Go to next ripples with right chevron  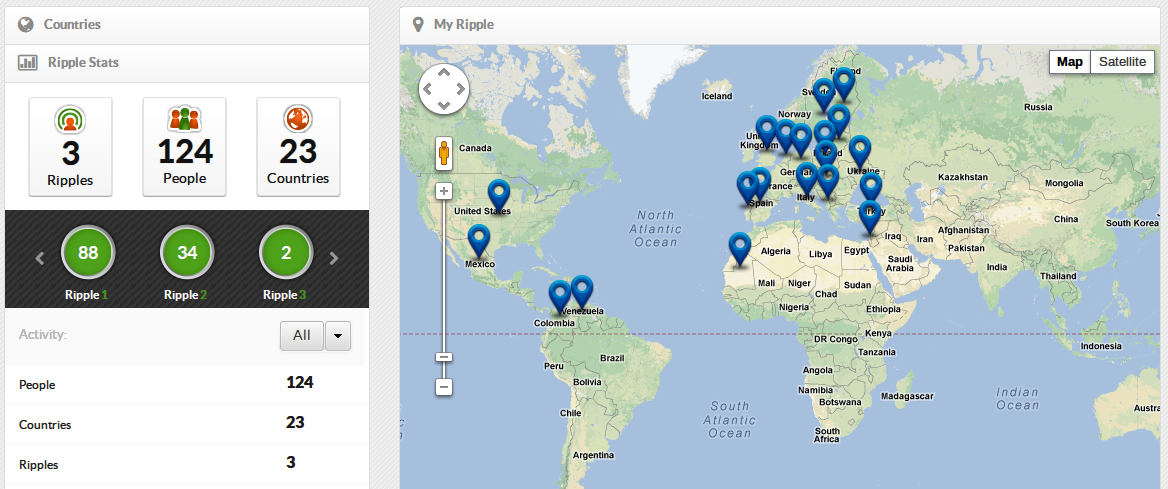pos(334,259)
